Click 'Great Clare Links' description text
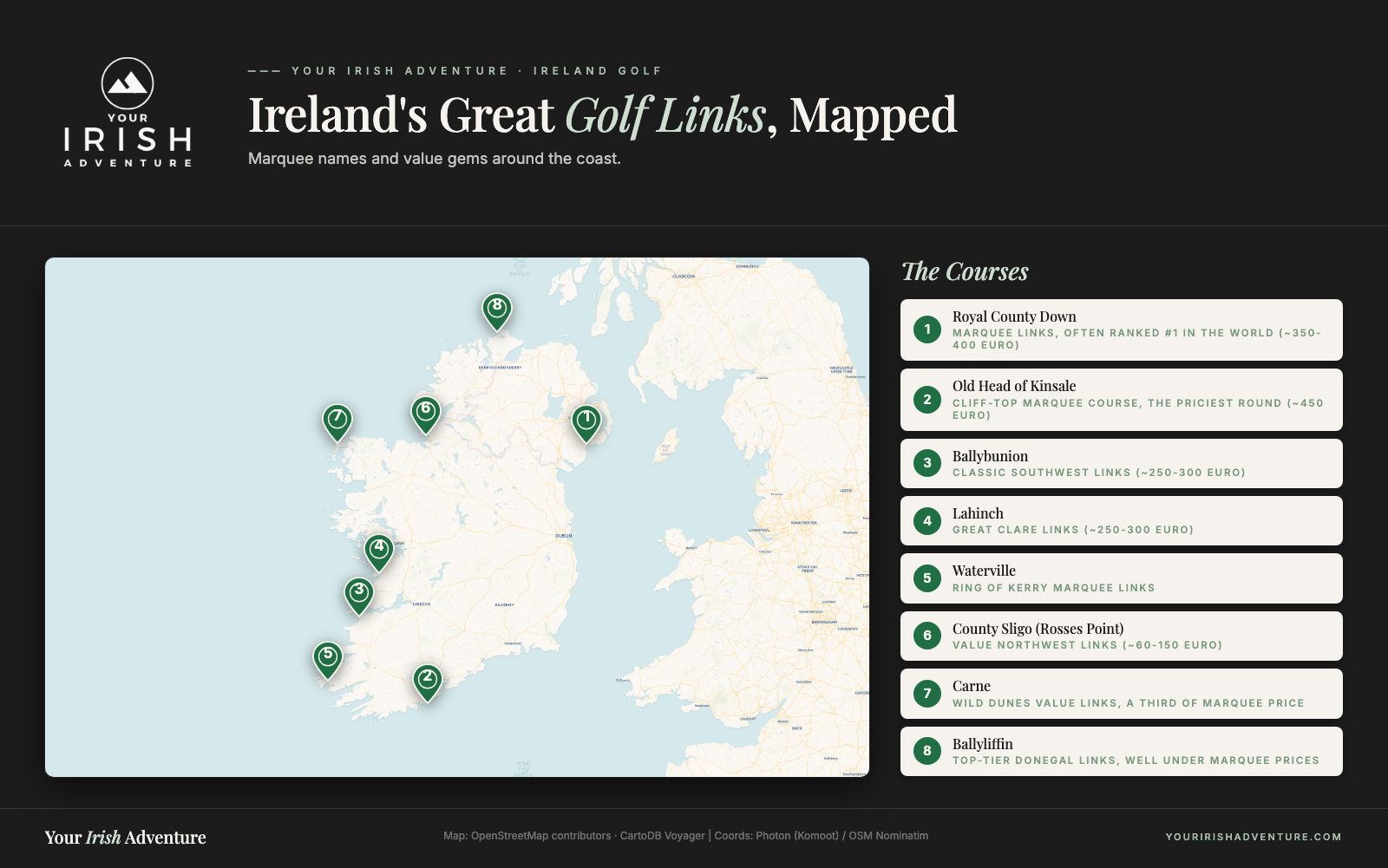The width and height of the screenshot is (1388, 868). 1073,530
